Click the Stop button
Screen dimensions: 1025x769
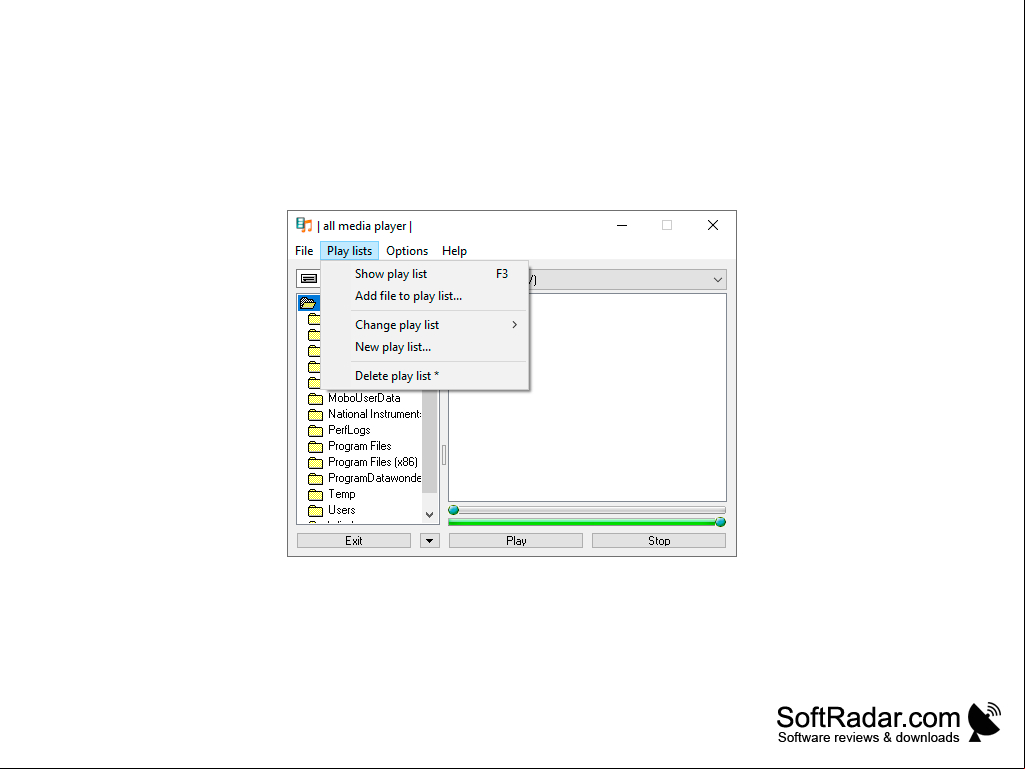pos(659,541)
